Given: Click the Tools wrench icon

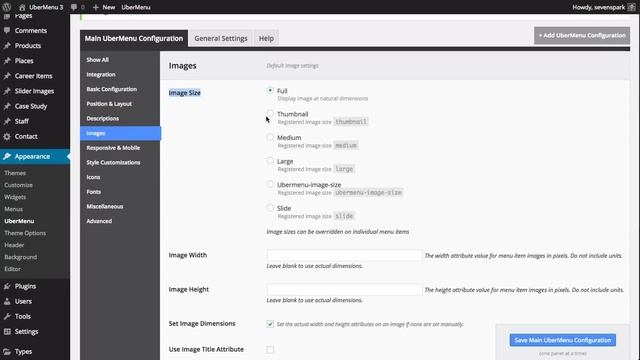Looking at the screenshot, I should click(7, 316).
